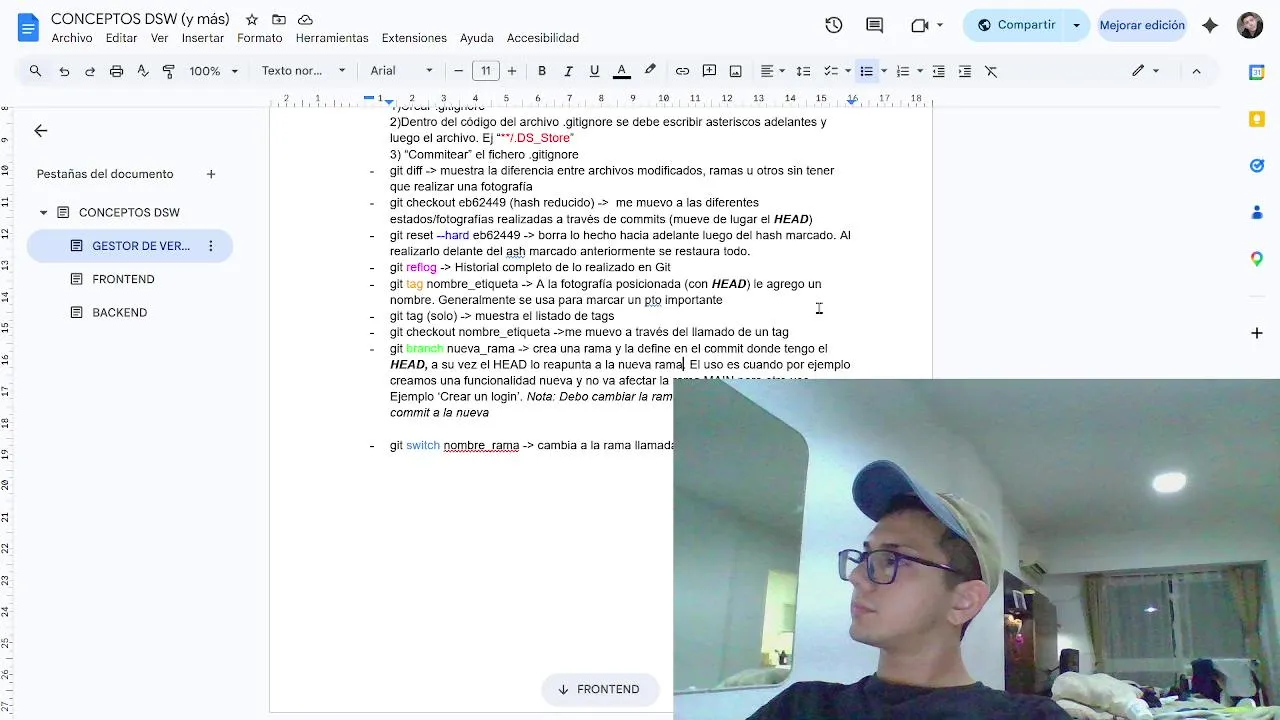Open the paragraph style dropdown

click(x=304, y=71)
